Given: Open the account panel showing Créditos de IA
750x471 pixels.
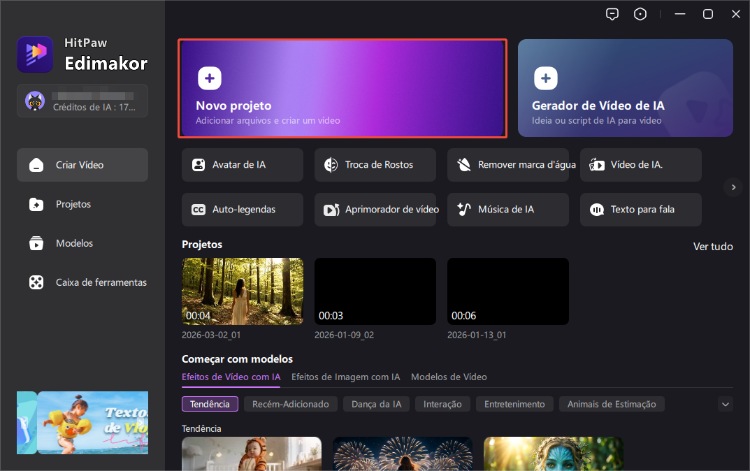Looking at the screenshot, I should (x=82, y=101).
